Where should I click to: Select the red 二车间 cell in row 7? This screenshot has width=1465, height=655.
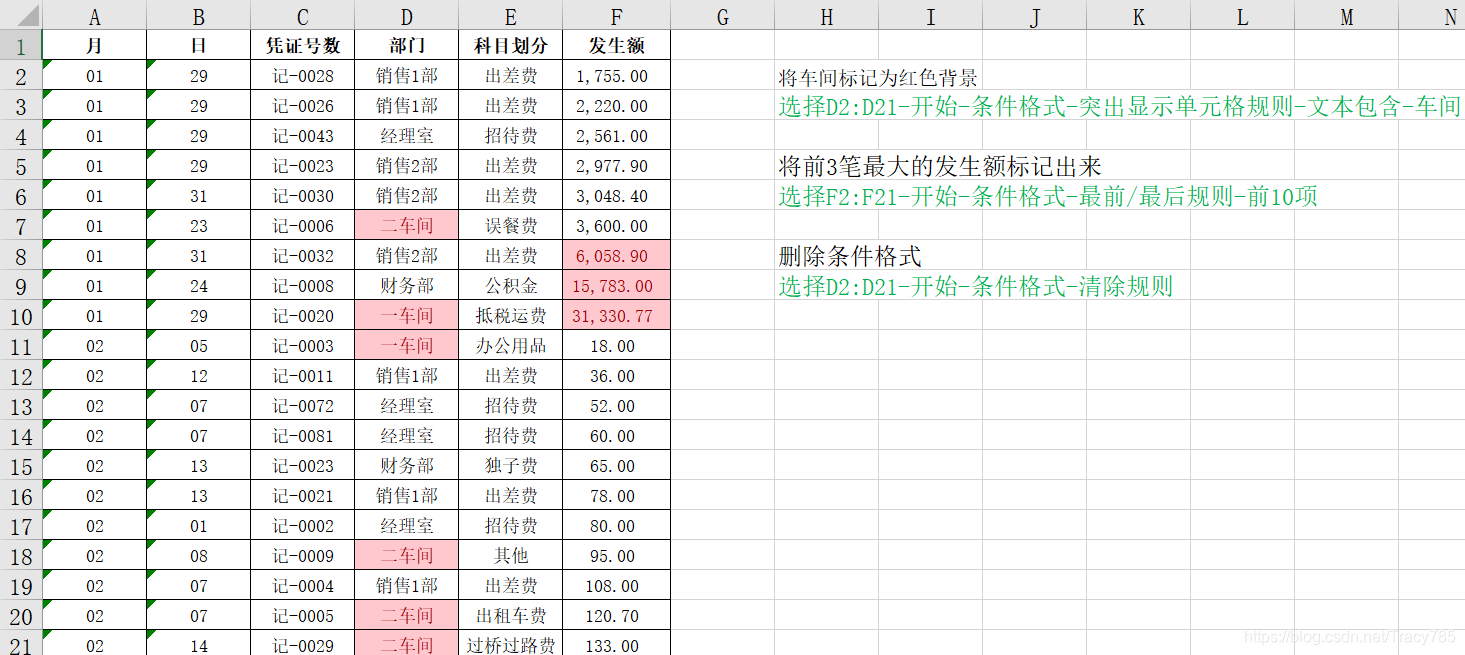click(x=406, y=225)
